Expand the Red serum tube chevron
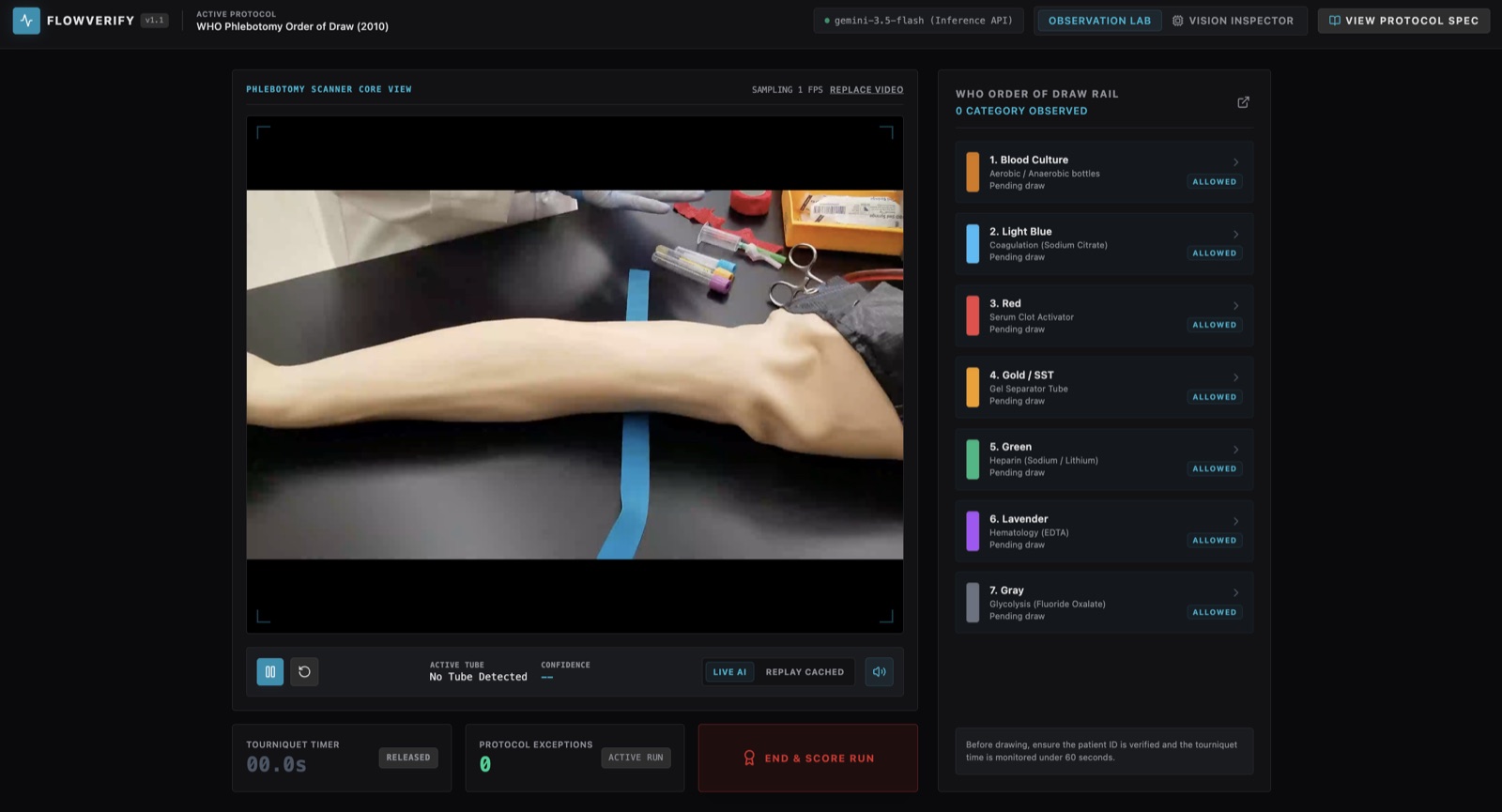 tap(1235, 306)
